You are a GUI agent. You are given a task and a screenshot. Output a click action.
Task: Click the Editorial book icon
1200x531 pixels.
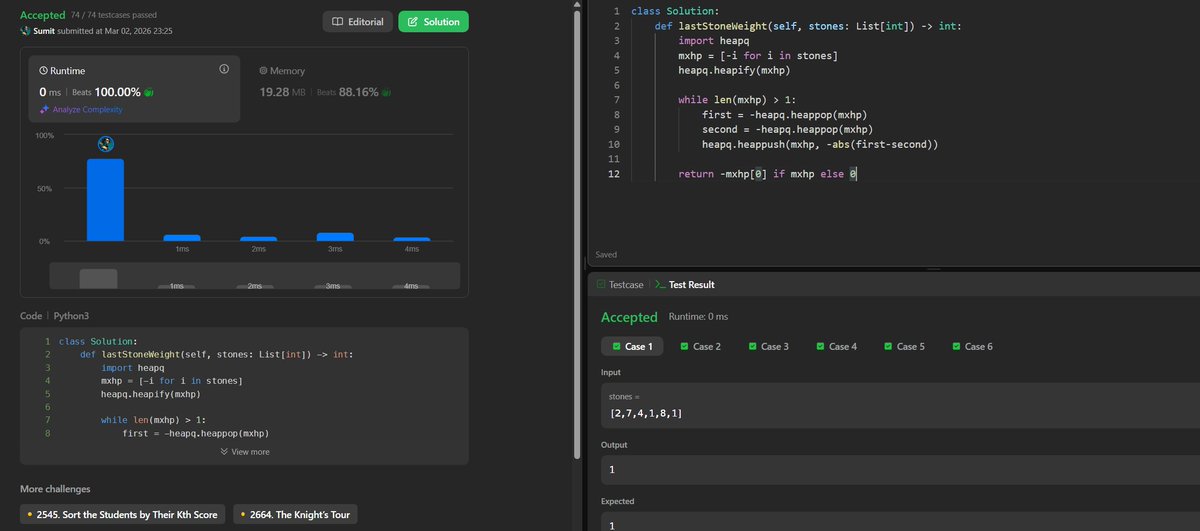338,21
